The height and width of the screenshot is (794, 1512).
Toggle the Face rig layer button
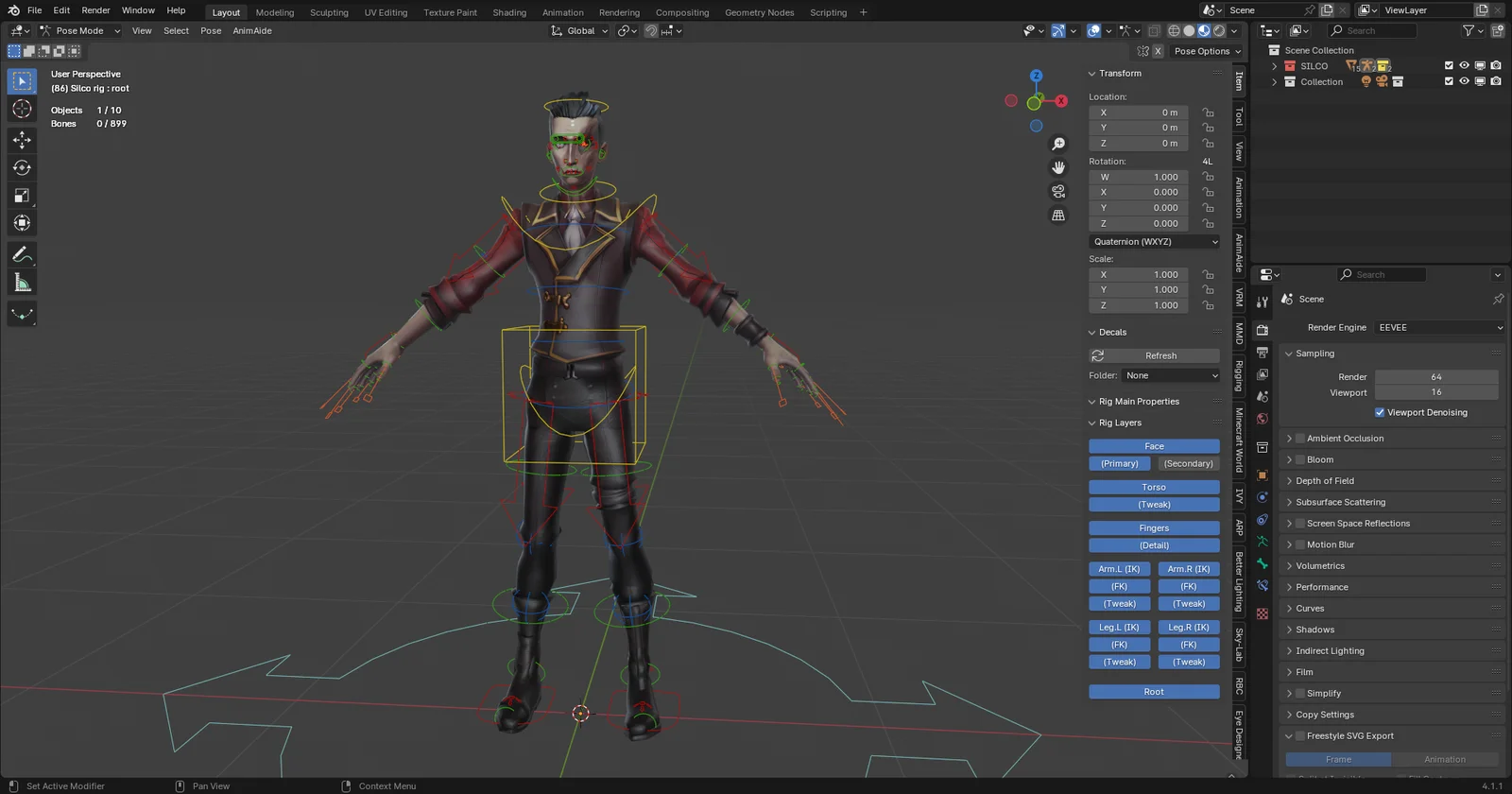[1155, 446]
